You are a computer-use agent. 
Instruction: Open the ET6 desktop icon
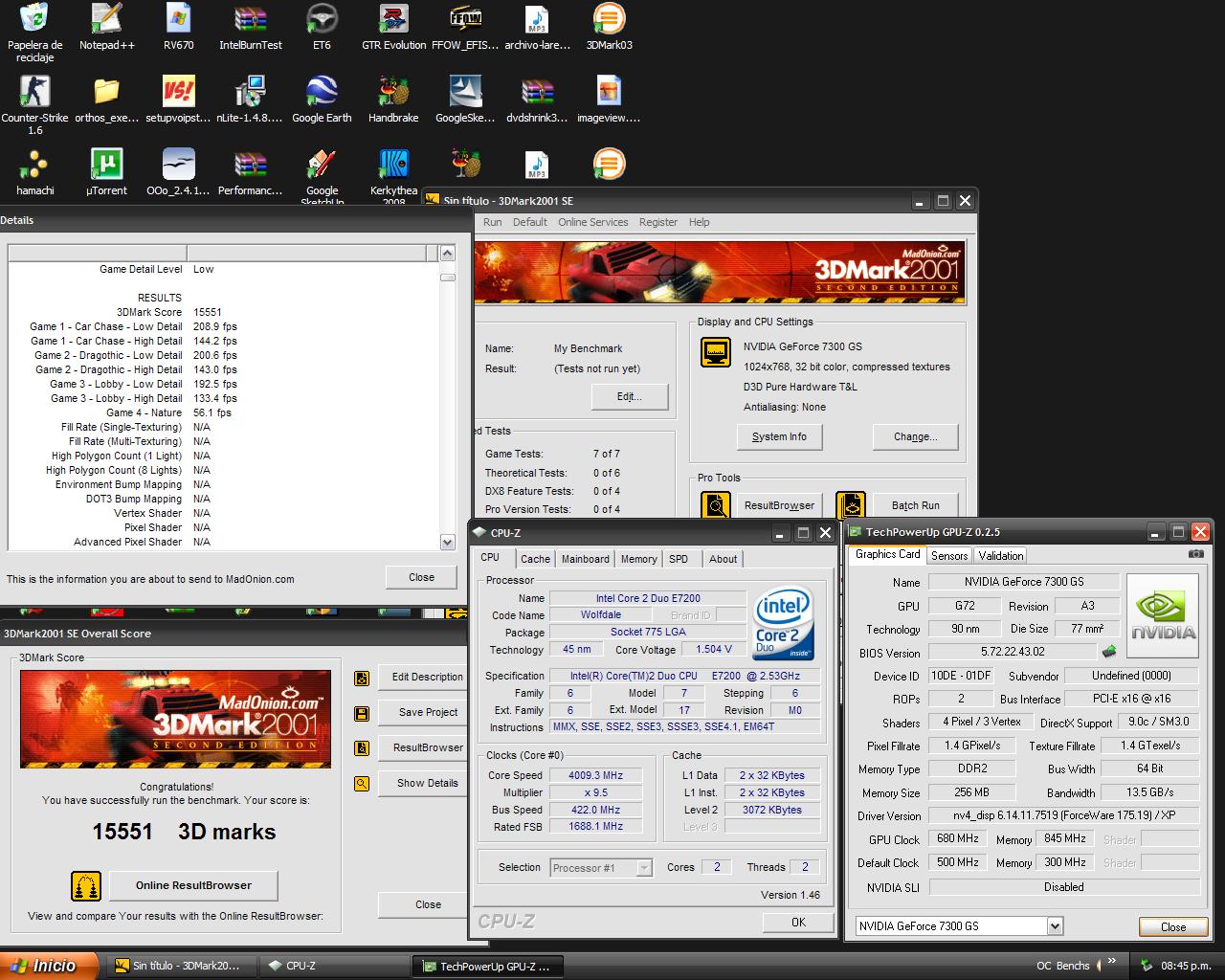point(322,27)
